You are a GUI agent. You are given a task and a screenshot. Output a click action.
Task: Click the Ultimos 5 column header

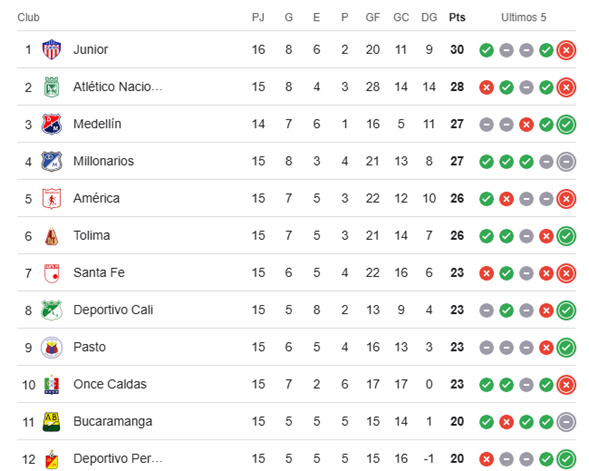pyautogui.click(x=524, y=17)
